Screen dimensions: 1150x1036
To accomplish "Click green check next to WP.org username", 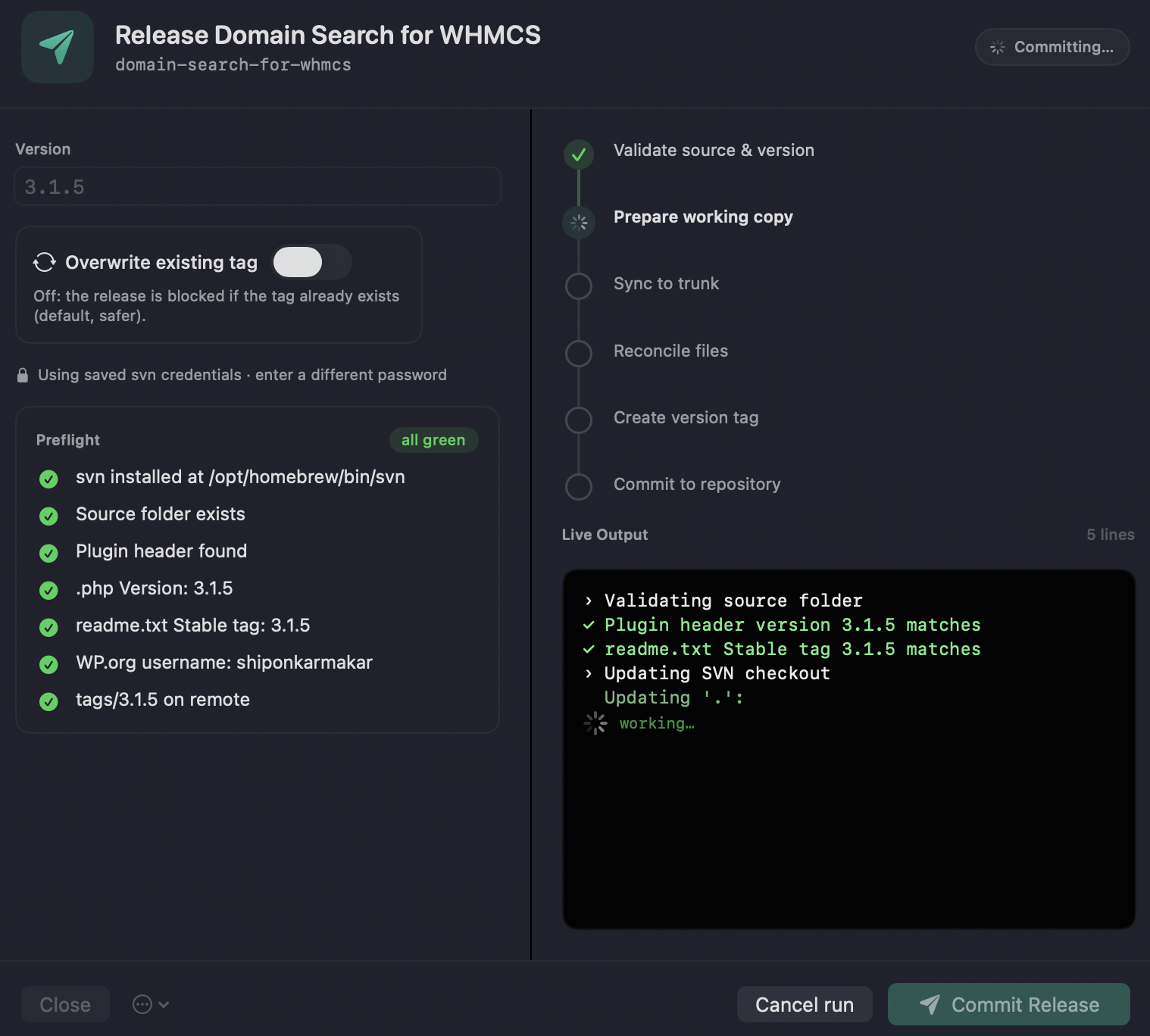I will click(x=48, y=664).
